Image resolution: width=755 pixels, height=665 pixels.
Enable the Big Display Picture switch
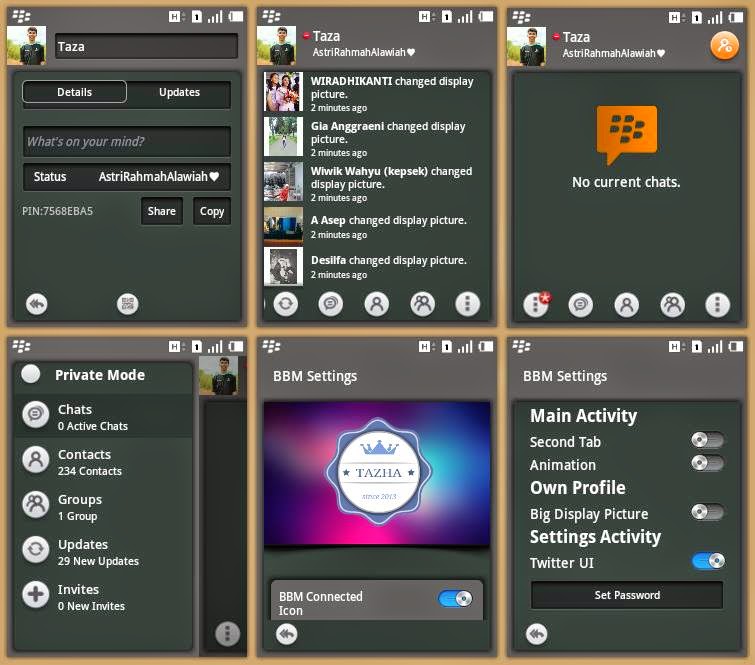[707, 512]
